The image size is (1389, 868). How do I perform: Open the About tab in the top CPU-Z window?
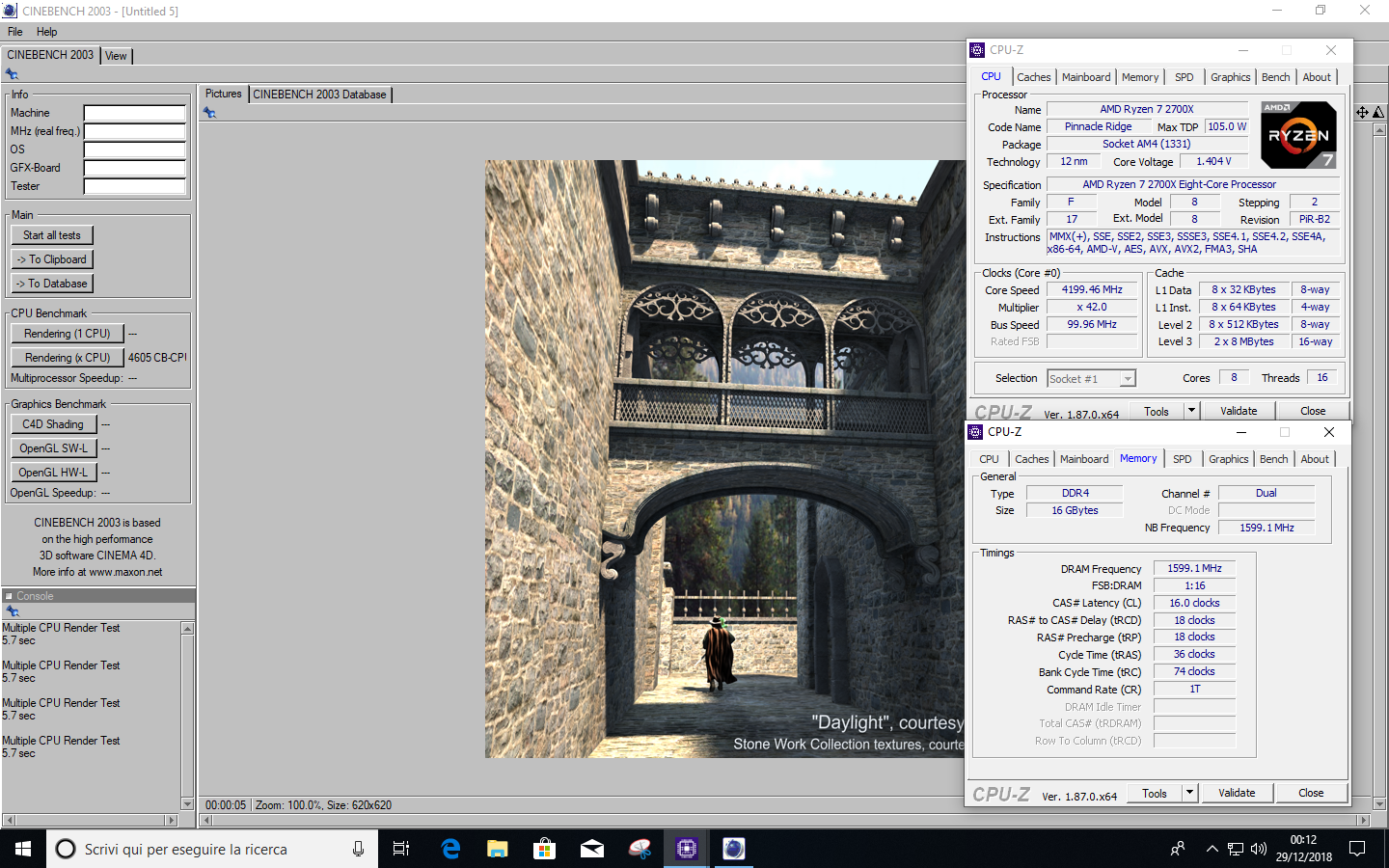point(1317,77)
